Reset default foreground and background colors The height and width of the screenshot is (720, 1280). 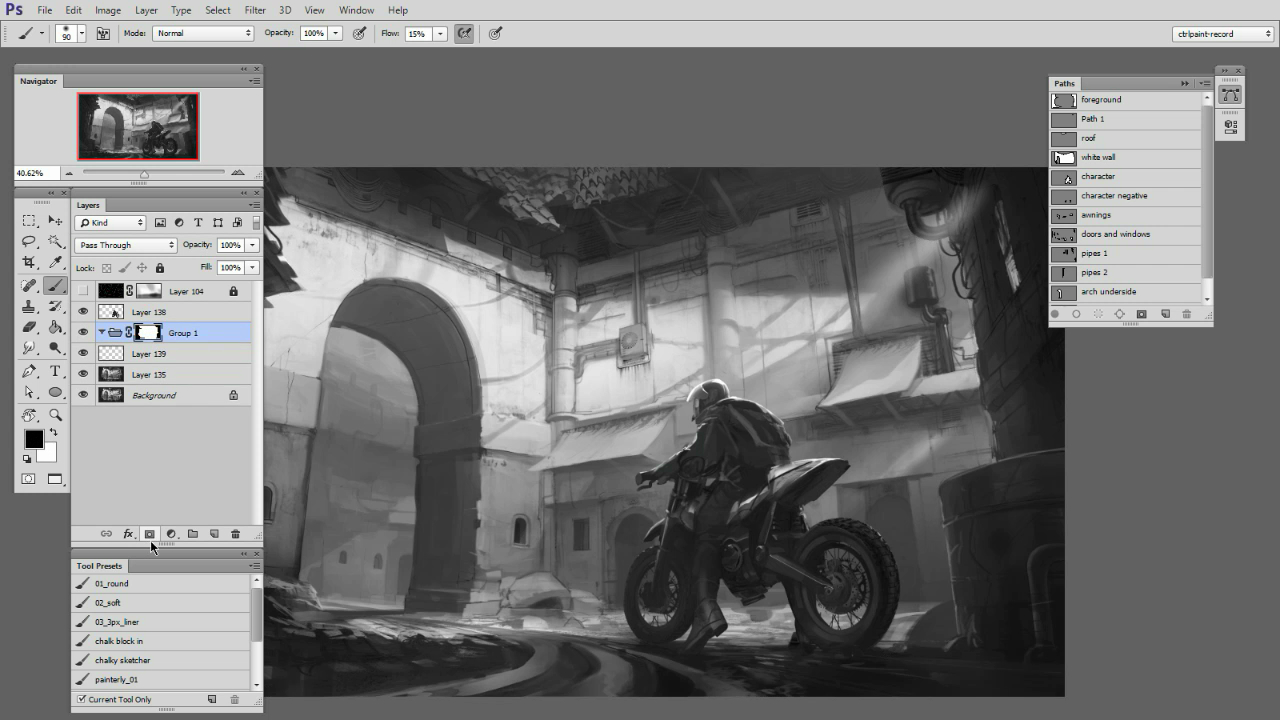[27, 459]
